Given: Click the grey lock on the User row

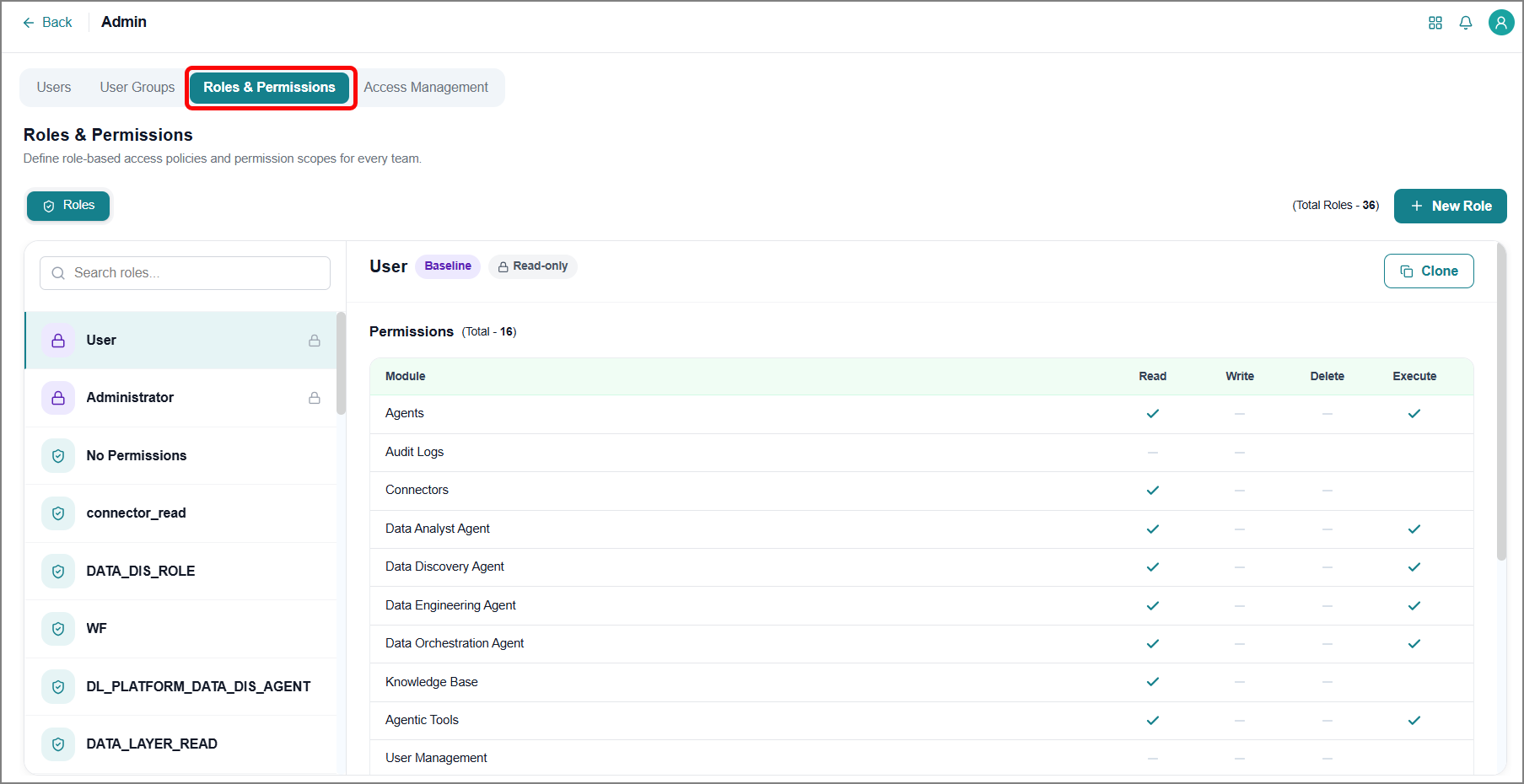Looking at the screenshot, I should pos(315,341).
